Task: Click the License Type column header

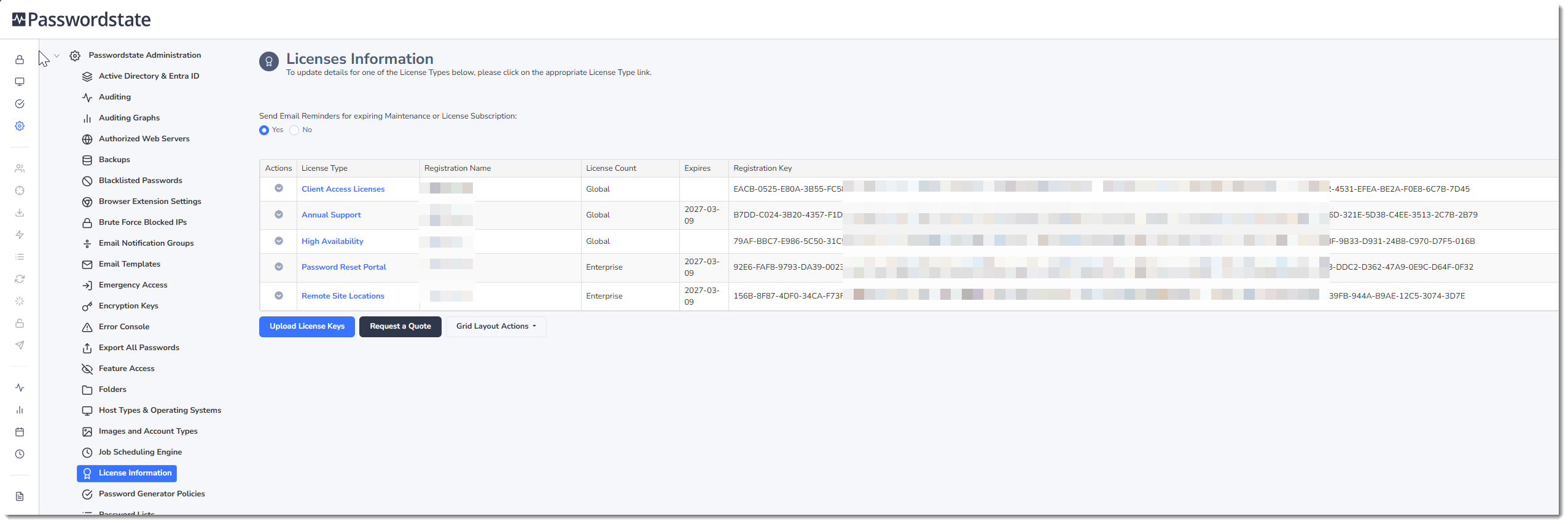Action: point(324,168)
